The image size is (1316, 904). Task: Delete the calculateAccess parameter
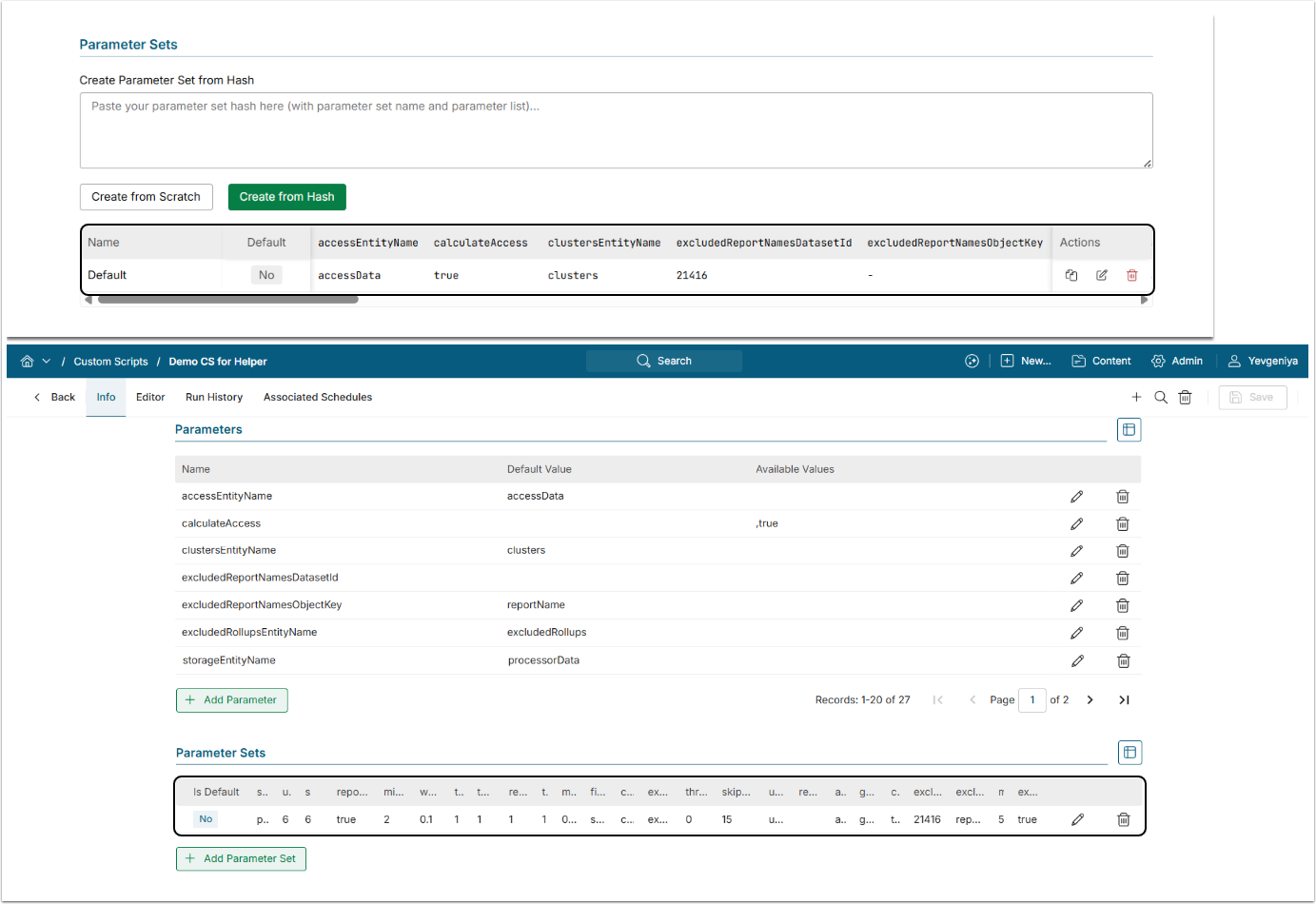(1123, 524)
